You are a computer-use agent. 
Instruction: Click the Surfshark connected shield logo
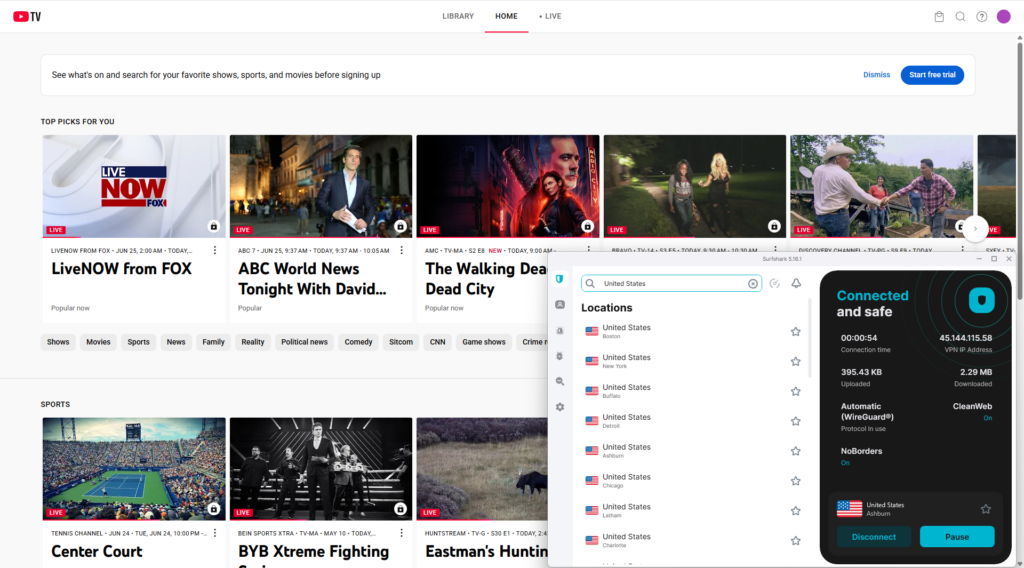(x=981, y=300)
